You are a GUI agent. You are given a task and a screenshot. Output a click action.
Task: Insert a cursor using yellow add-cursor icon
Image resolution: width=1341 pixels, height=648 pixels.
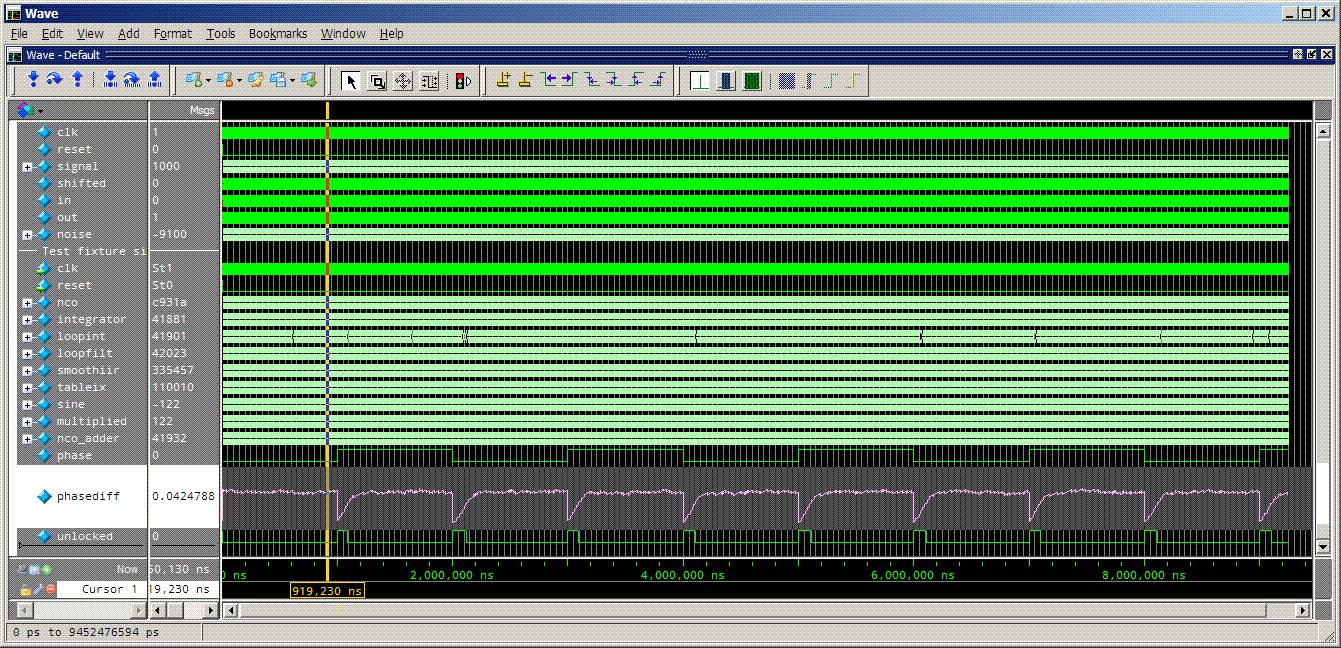[x=503, y=80]
